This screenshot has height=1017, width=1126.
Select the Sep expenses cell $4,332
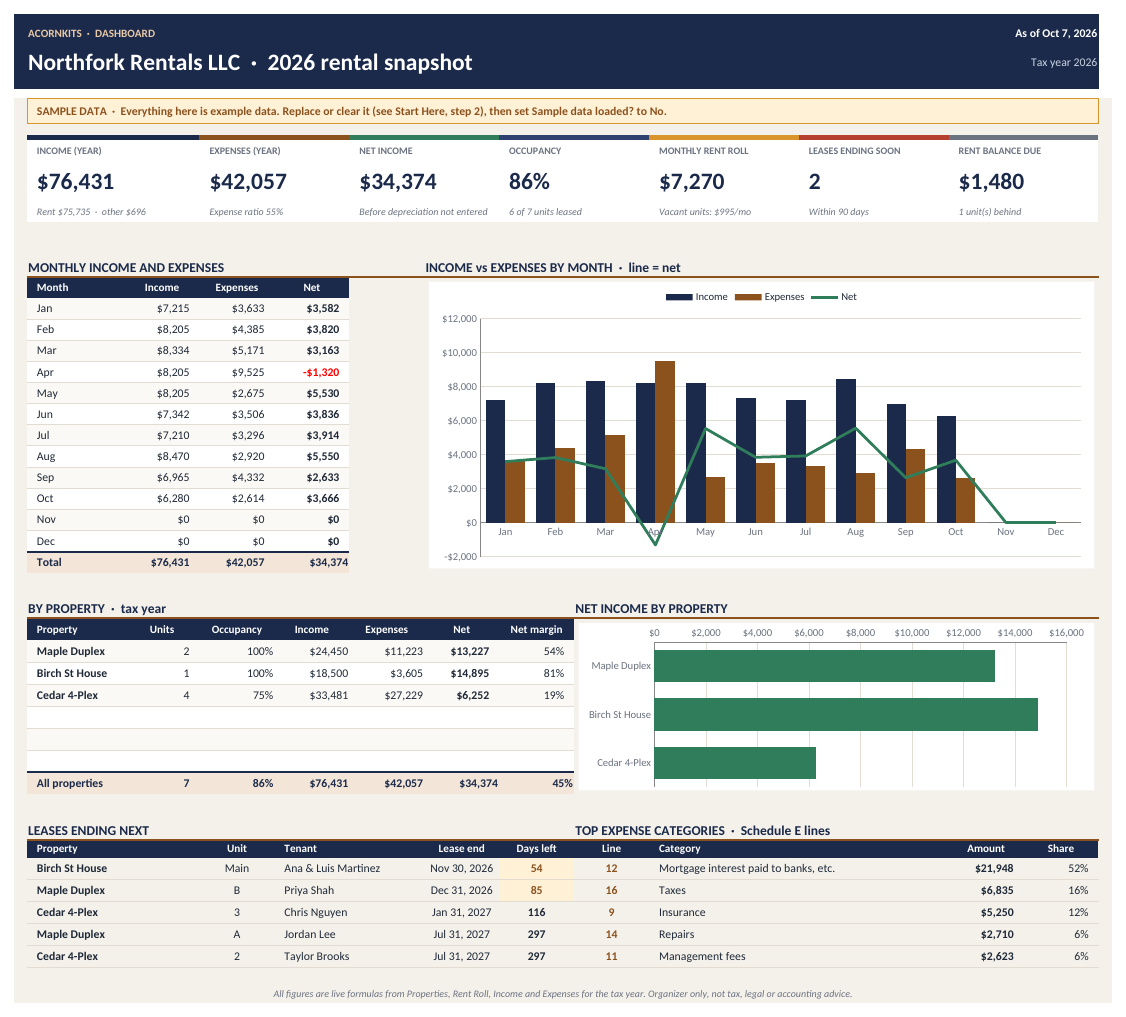(248, 477)
